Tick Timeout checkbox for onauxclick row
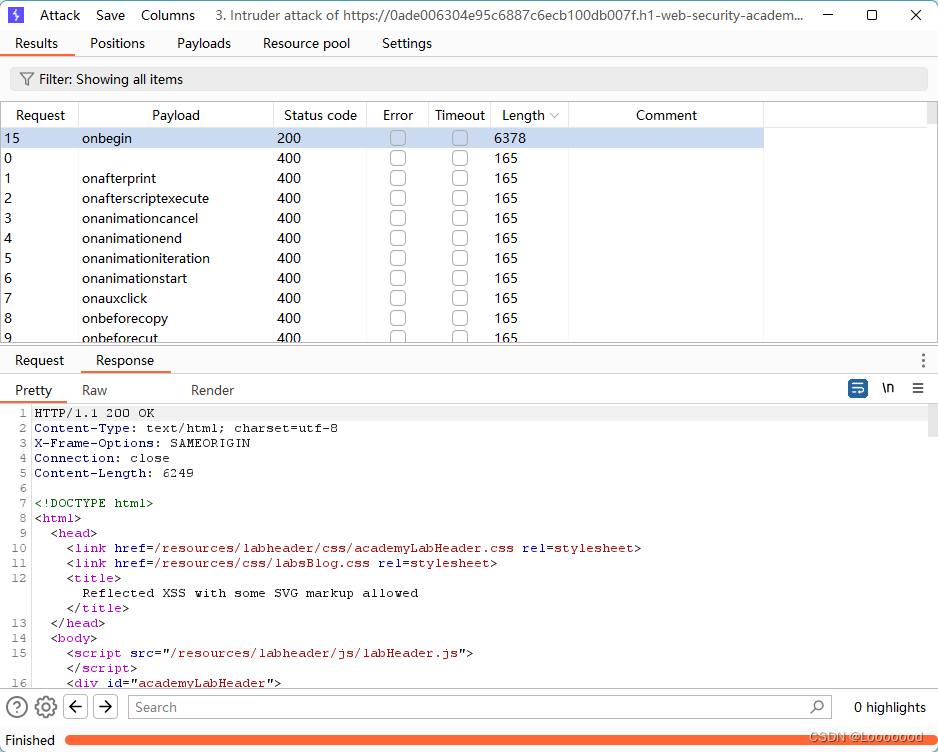The height and width of the screenshot is (752, 938). pos(460,298)
